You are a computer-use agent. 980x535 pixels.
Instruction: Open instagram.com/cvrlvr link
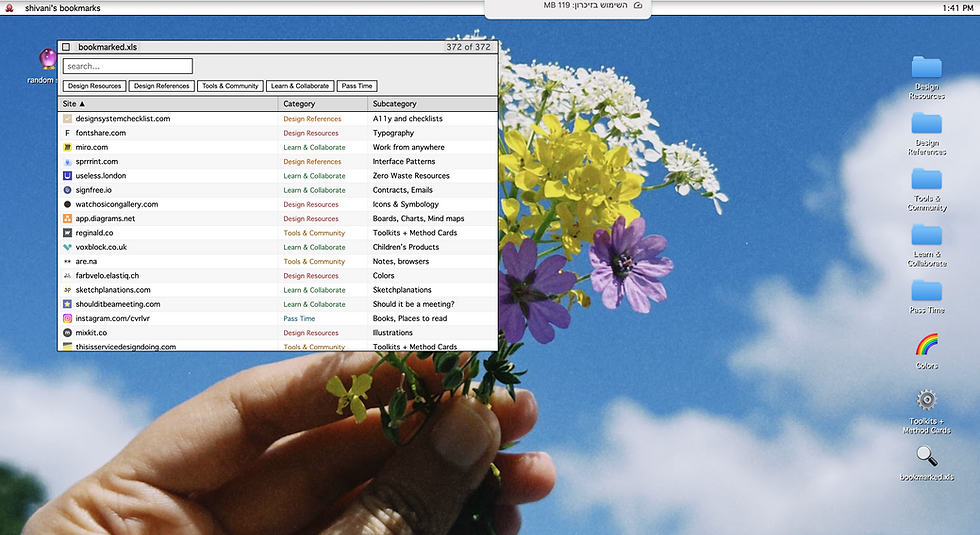pyautogui.click(x=112, y=318)
